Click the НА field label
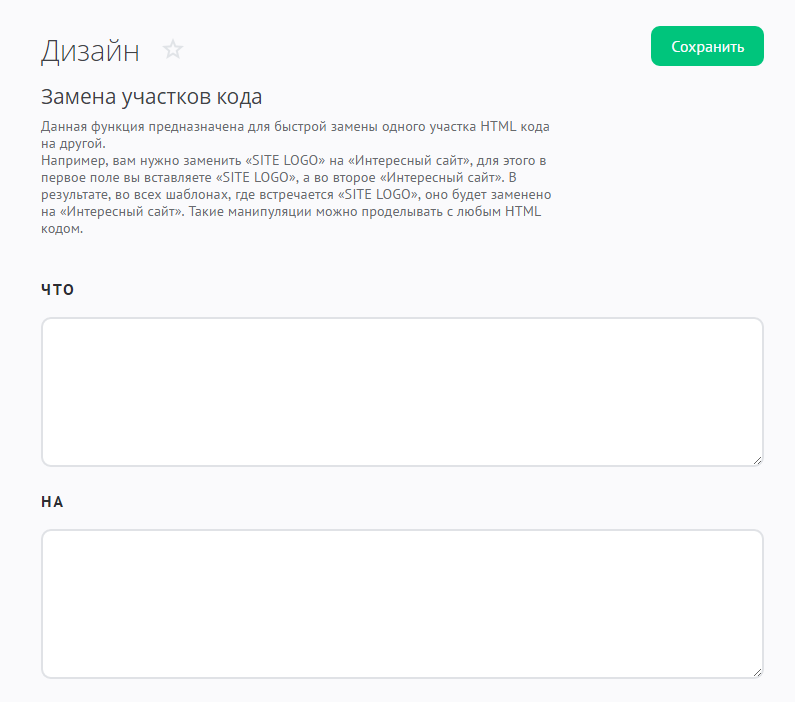 coord(53,502)
